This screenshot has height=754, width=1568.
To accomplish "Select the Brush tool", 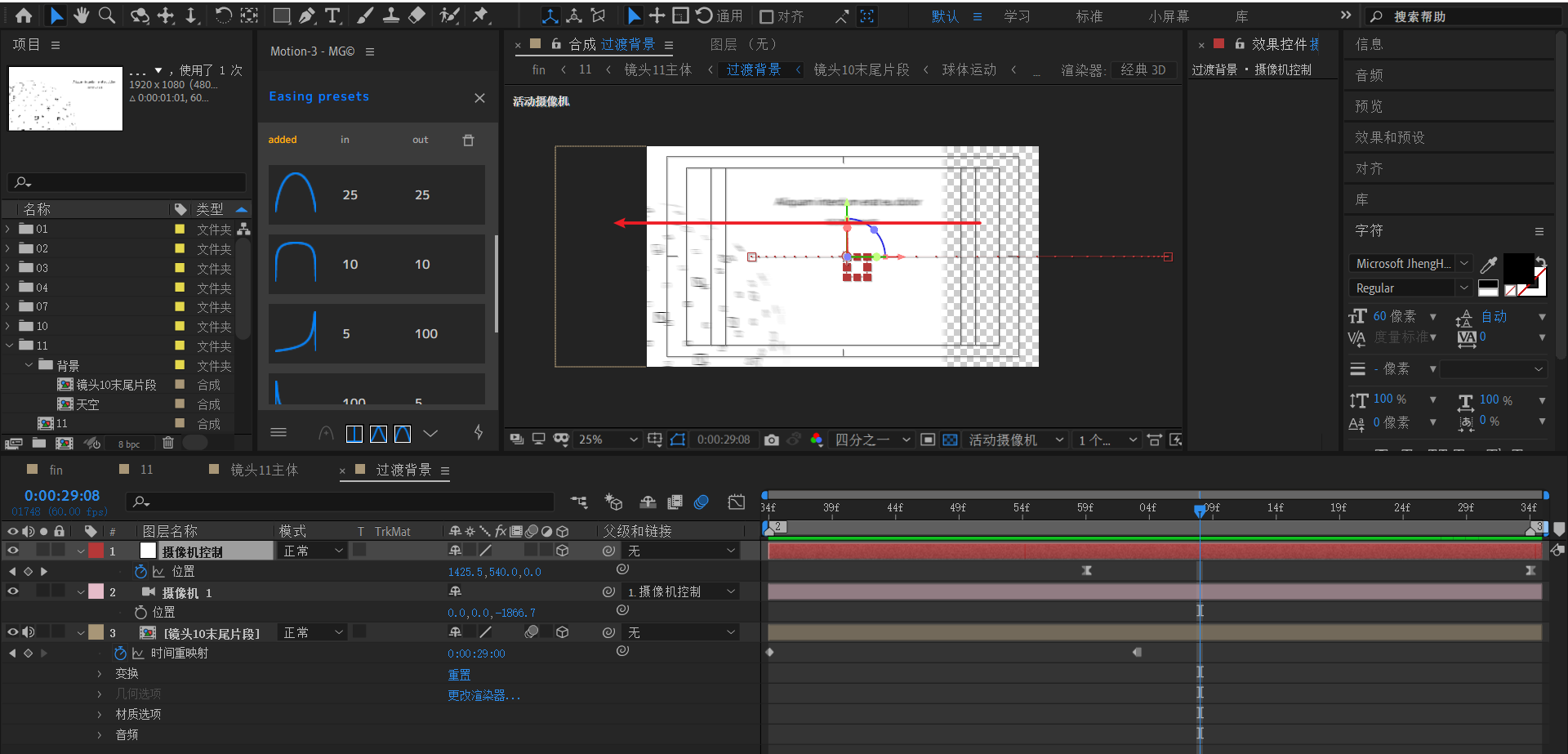I will (366, 16).
